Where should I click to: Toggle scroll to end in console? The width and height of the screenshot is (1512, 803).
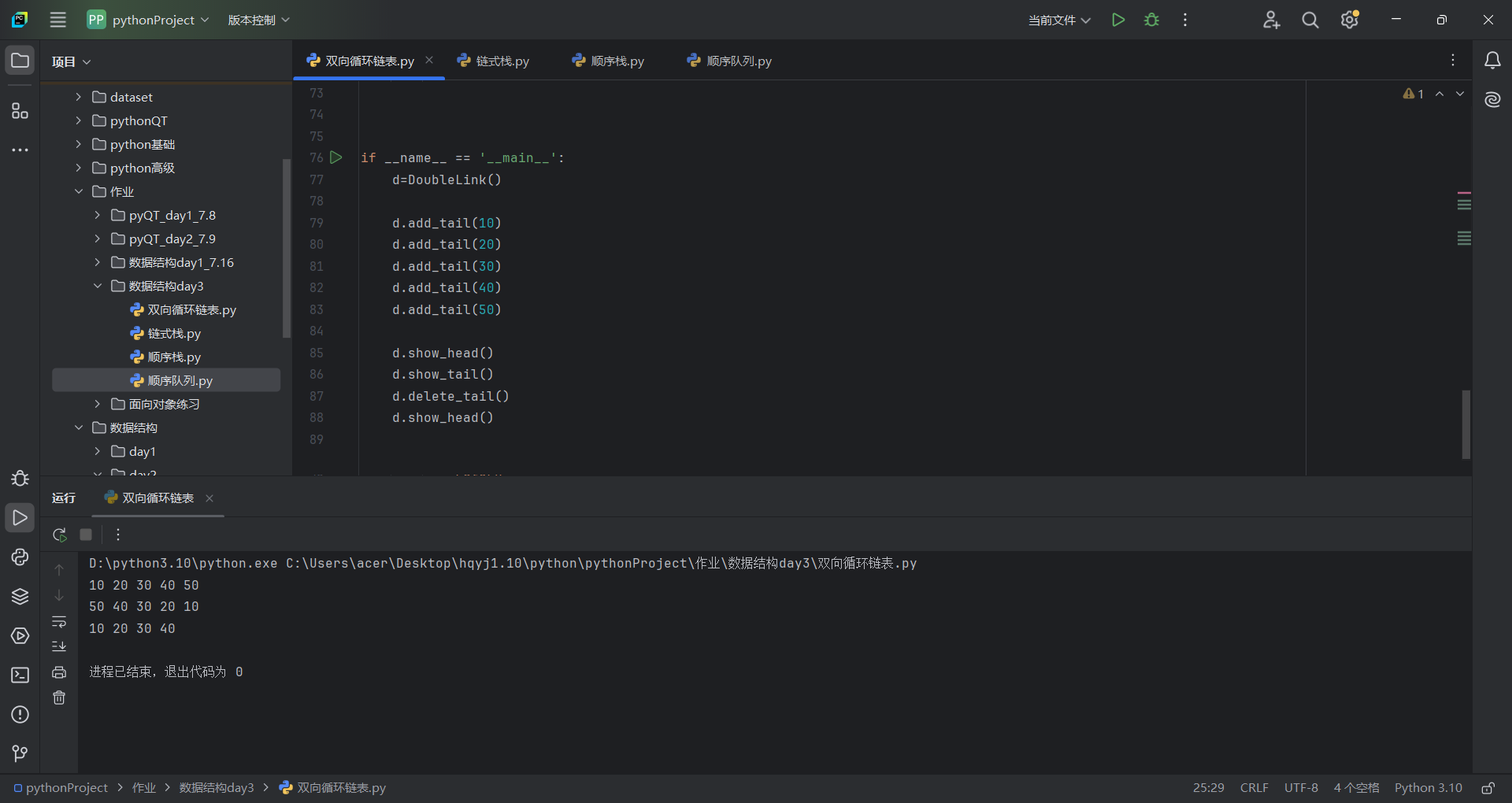59,646
